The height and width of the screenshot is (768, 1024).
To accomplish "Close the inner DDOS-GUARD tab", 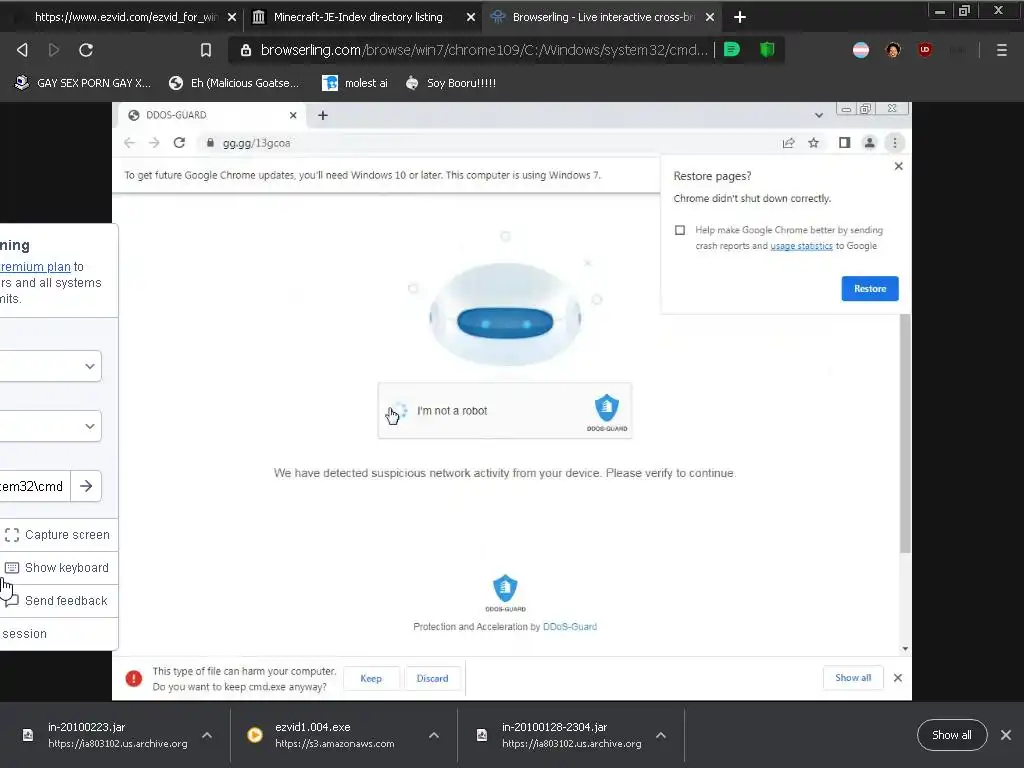I will click(293, 115).
